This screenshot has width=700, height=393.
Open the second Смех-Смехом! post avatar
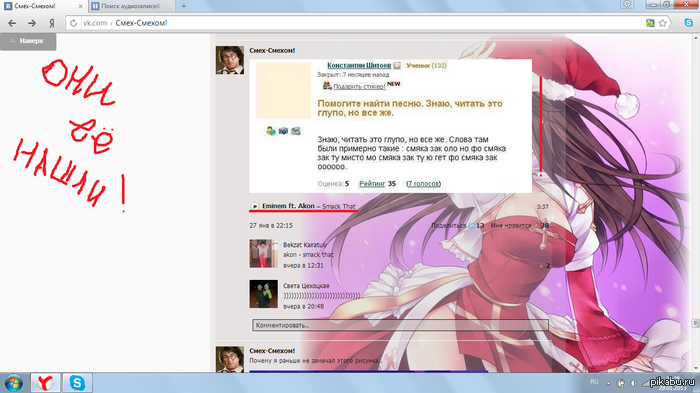point(230,359)
